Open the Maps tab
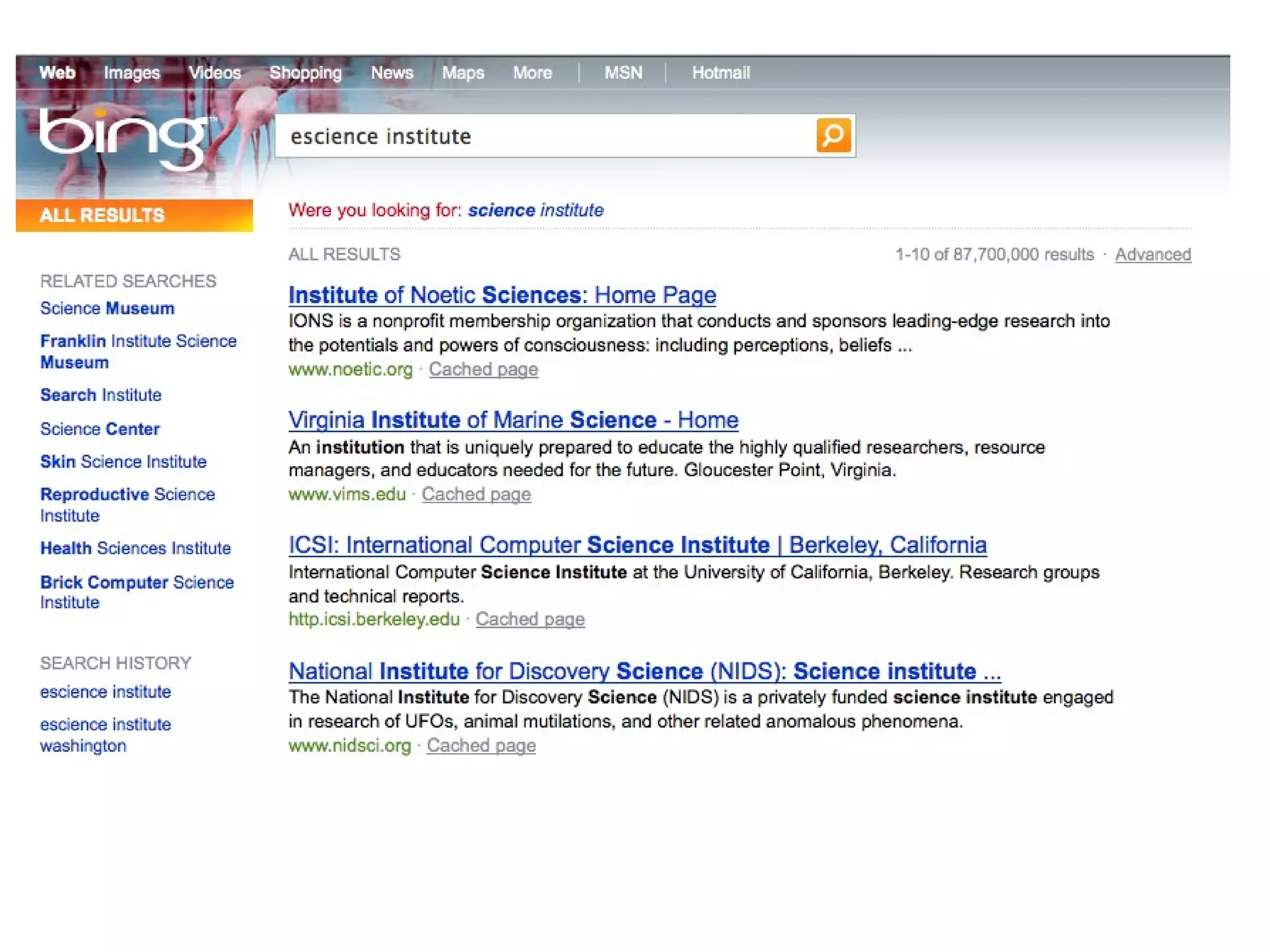 [463, 73]
